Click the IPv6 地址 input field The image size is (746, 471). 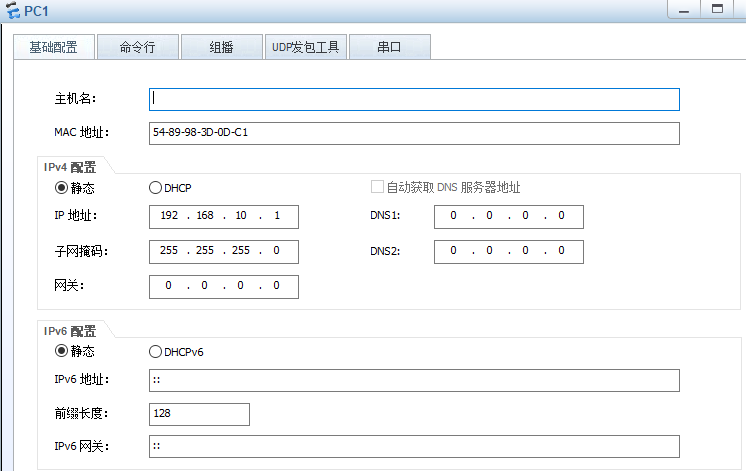pos(414,381)
